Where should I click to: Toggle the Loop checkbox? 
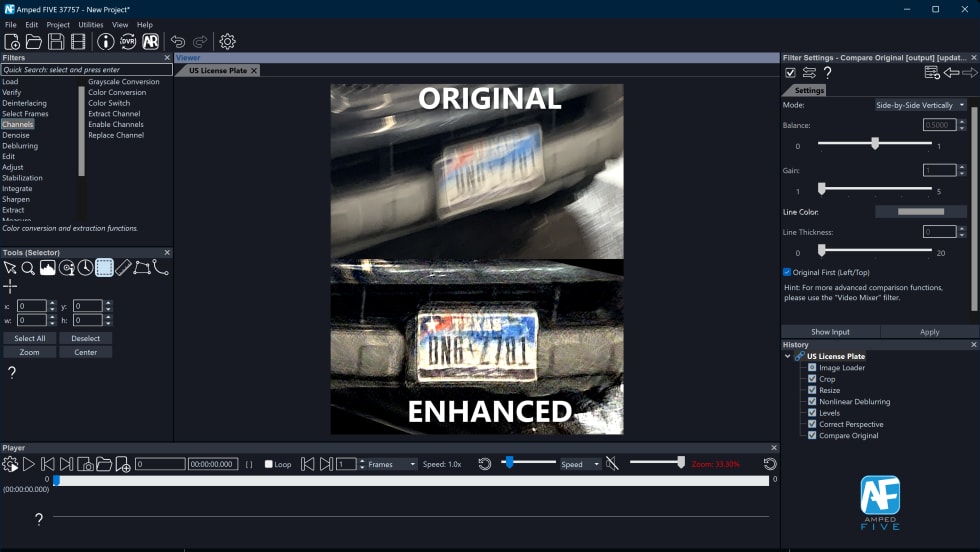click(269, 464)
